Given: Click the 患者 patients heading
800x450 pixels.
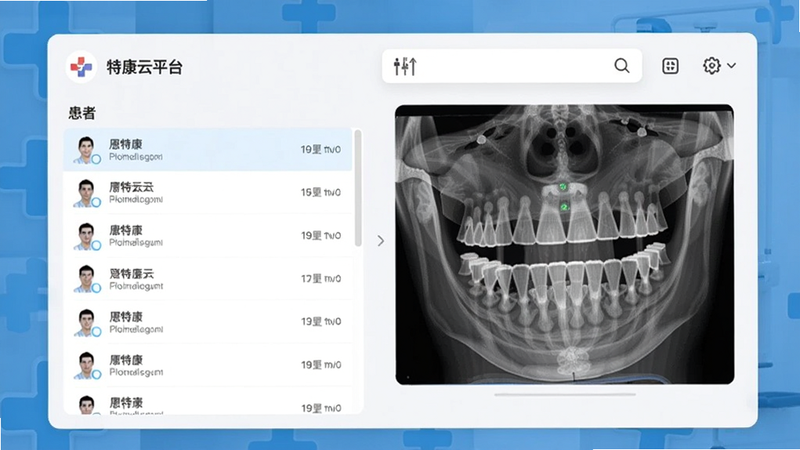Looking at the screenshot, I should (x=82, y=113).
